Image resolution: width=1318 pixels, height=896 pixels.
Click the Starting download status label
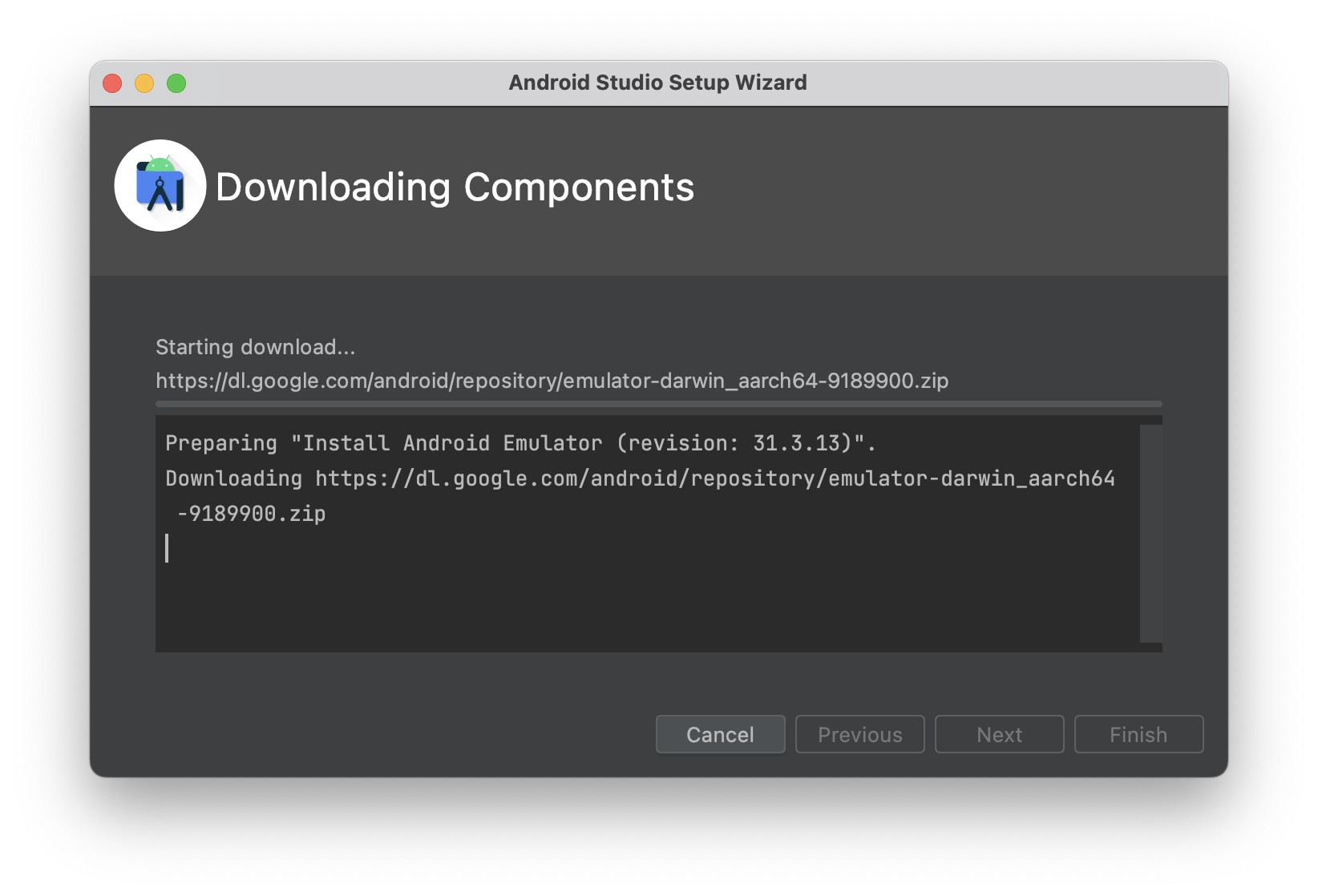tap(255, 347)
